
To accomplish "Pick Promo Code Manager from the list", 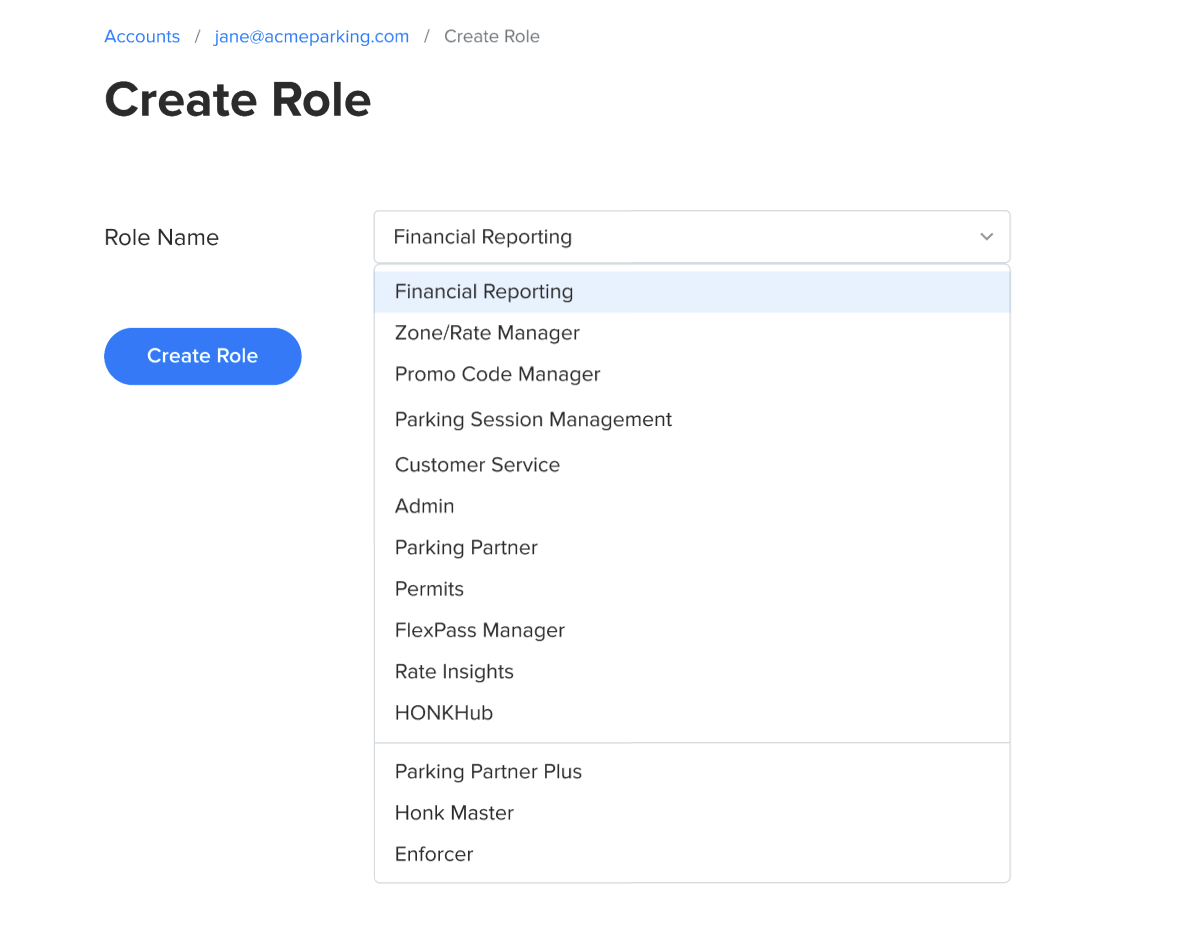I will click(497, 374).
